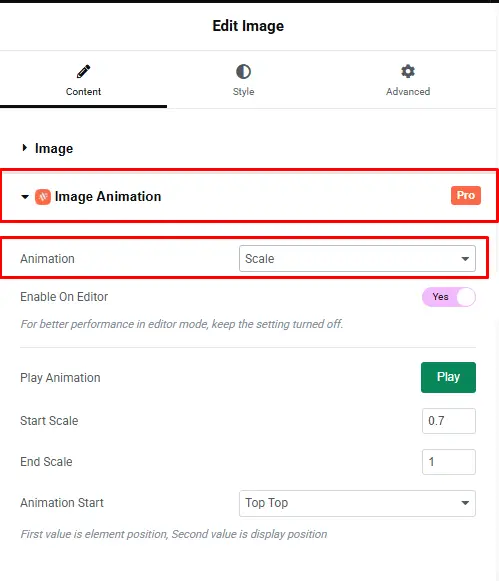Image resolution: width=499 pixels, height=581 pixels.
Task: Open the Animation Start dropdown
Action: [x=357, y=503]
